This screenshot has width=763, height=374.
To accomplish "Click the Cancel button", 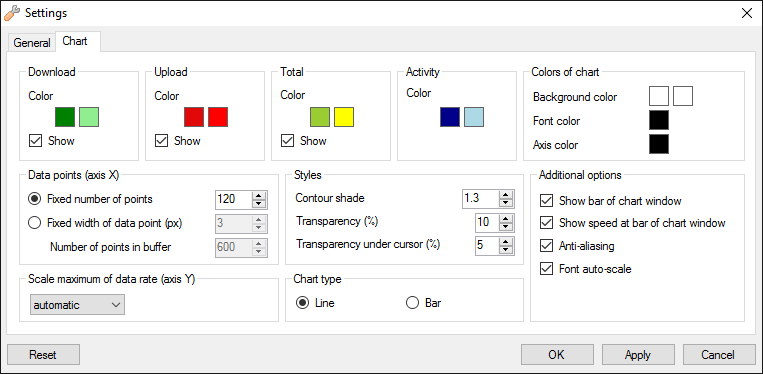I will [719, 355].
